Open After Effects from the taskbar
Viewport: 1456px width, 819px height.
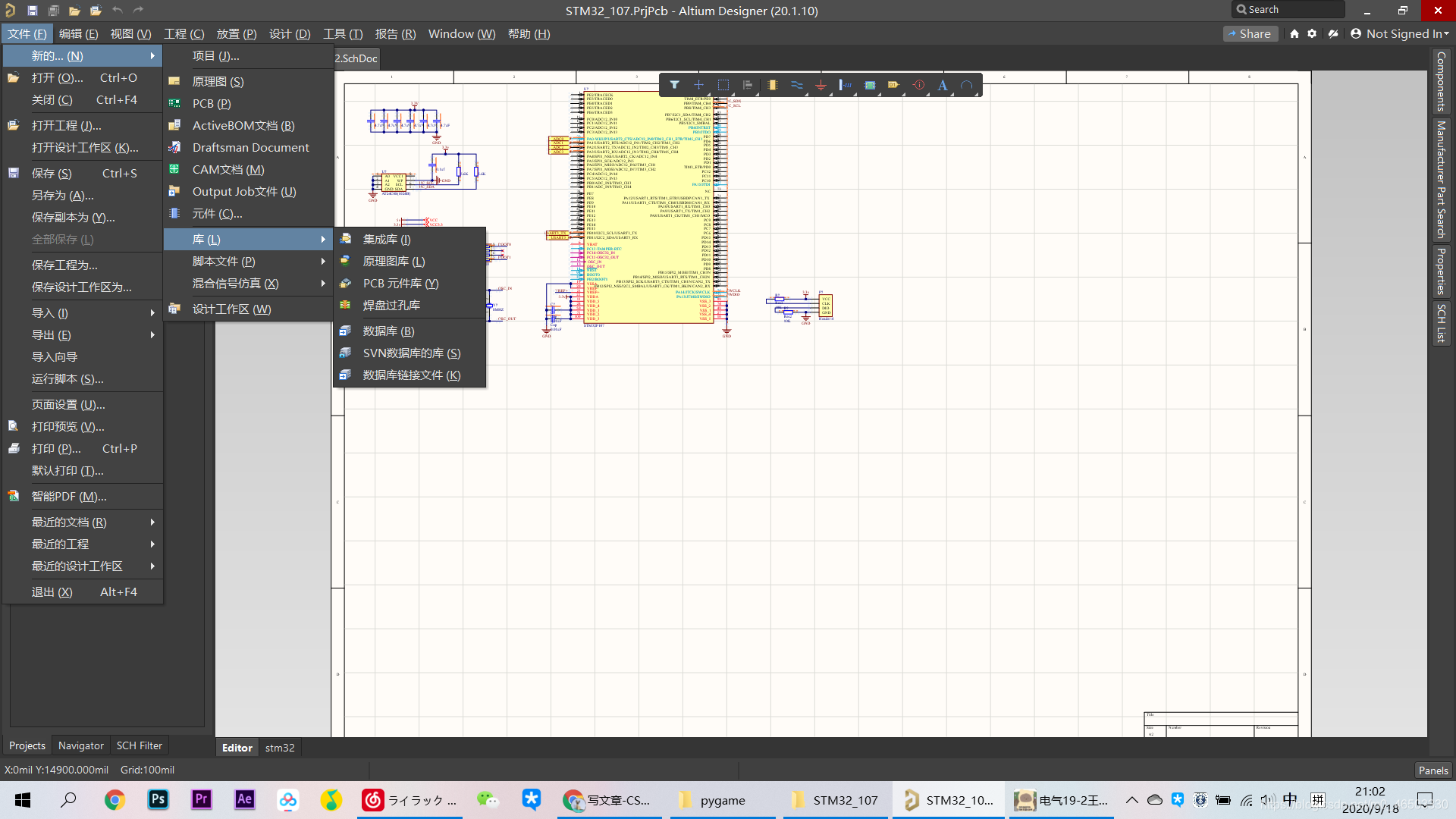(x=244, y=800)
